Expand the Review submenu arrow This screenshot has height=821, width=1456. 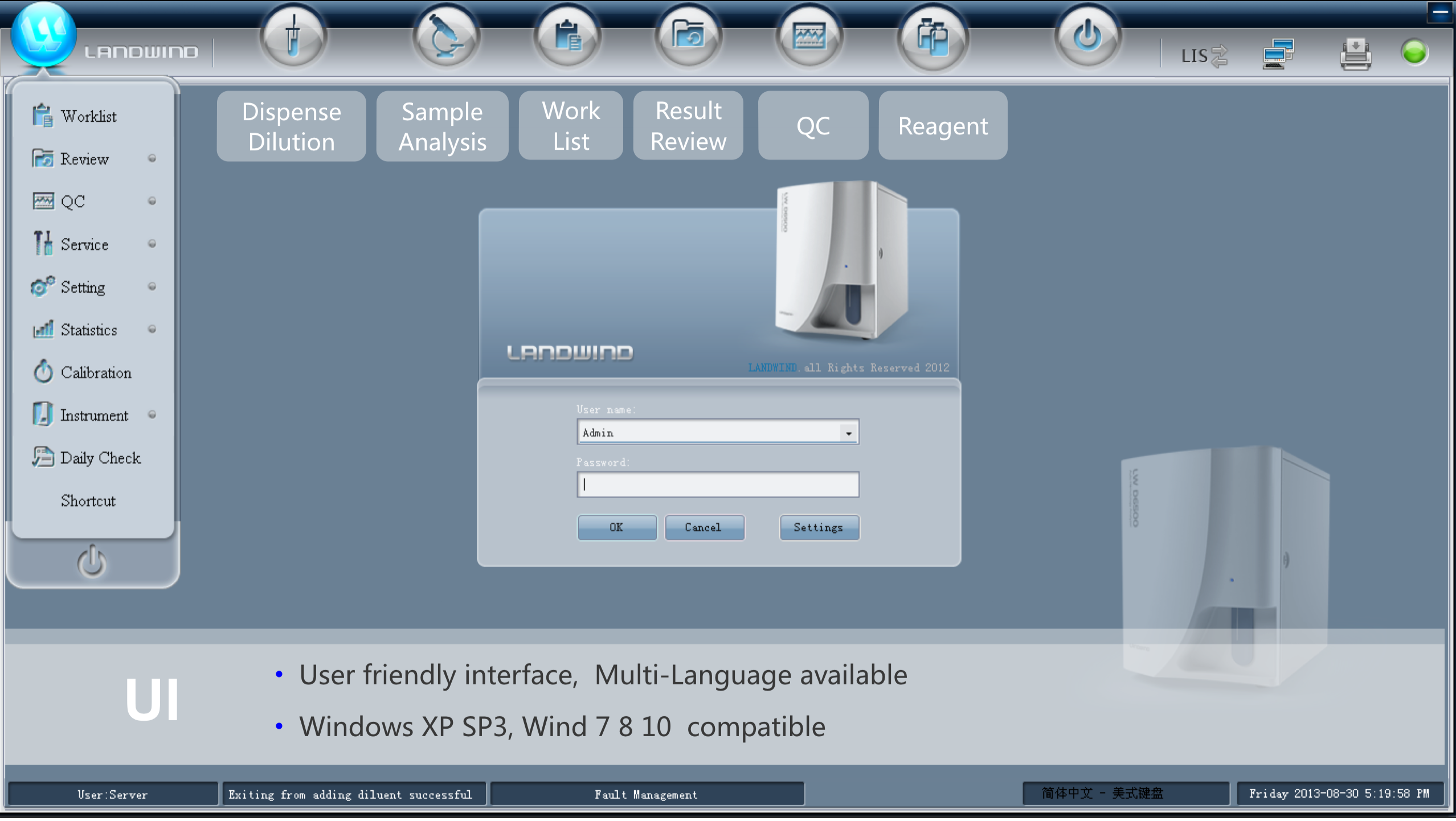pyautogui.click(x=152, y=158)
